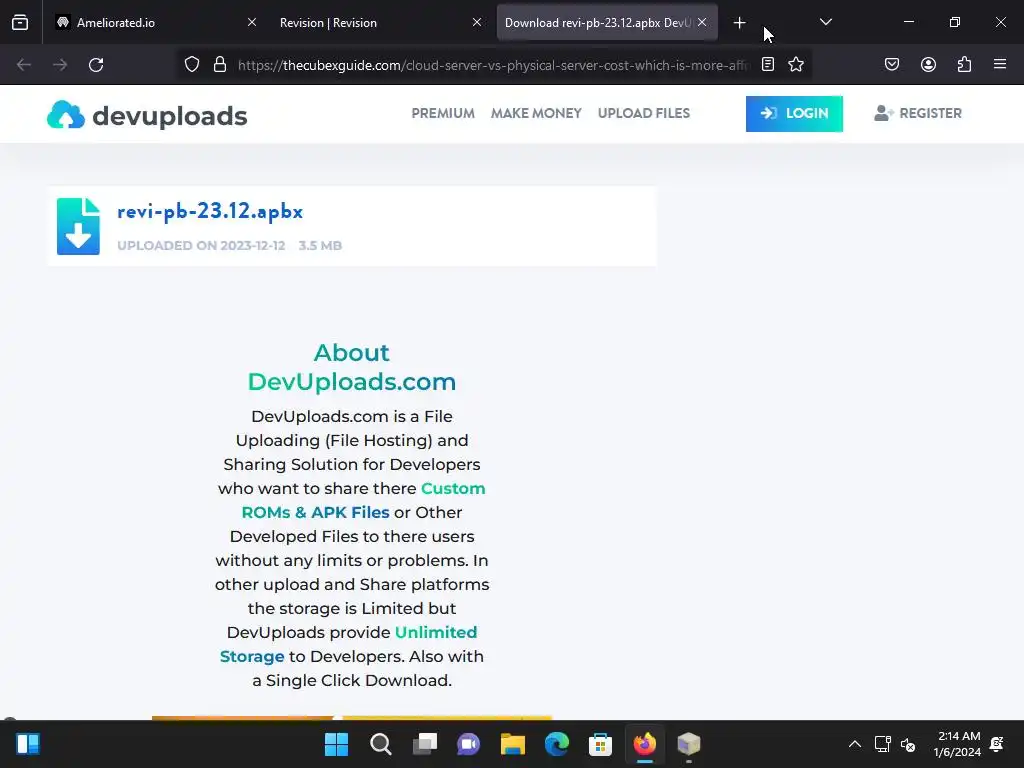
Task: Click the REGISTER link
Action: click(918, 114)
